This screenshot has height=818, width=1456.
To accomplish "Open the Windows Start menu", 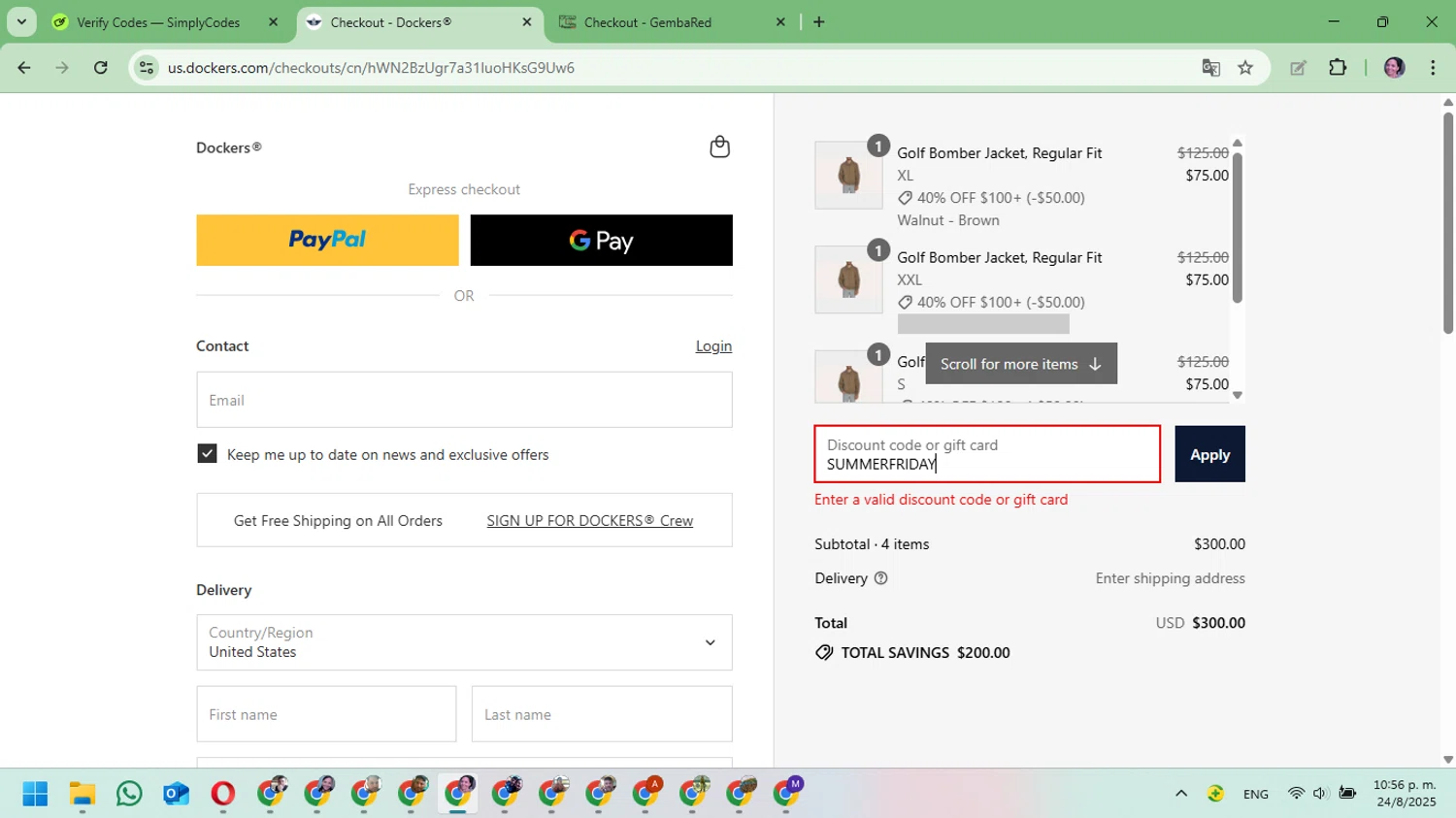I will [x=35, y=794].
